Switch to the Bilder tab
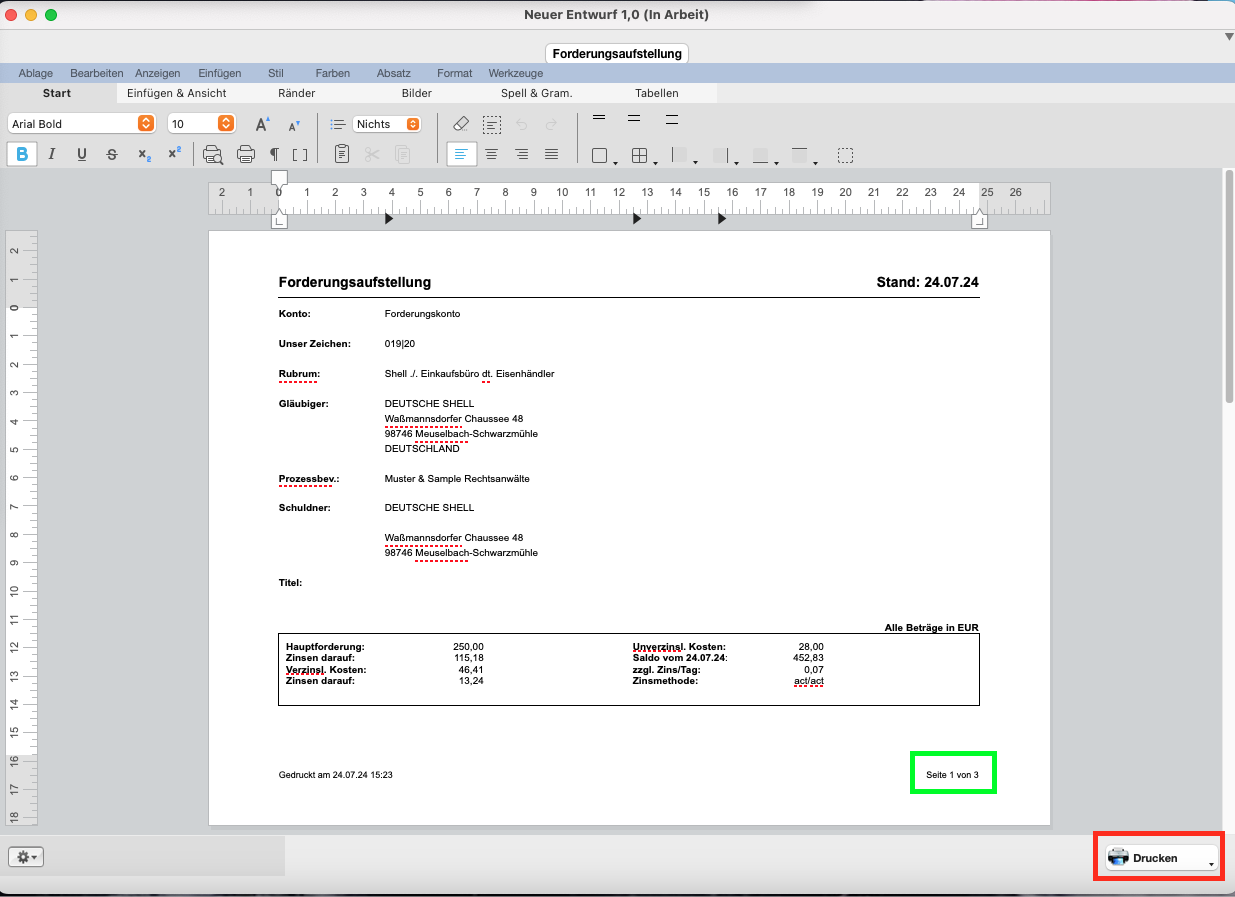1235x897 pixels. 417,93
